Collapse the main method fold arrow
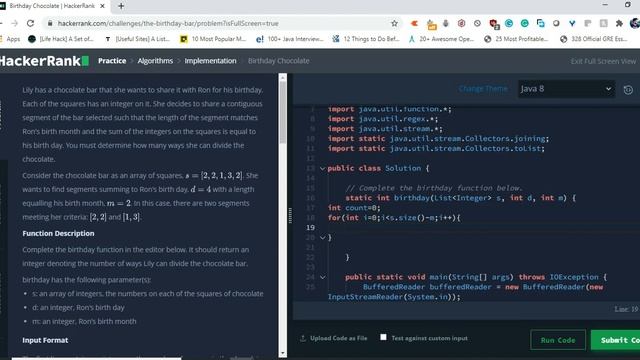The width and height of the screenshot is (640, 360). point(322,277)
